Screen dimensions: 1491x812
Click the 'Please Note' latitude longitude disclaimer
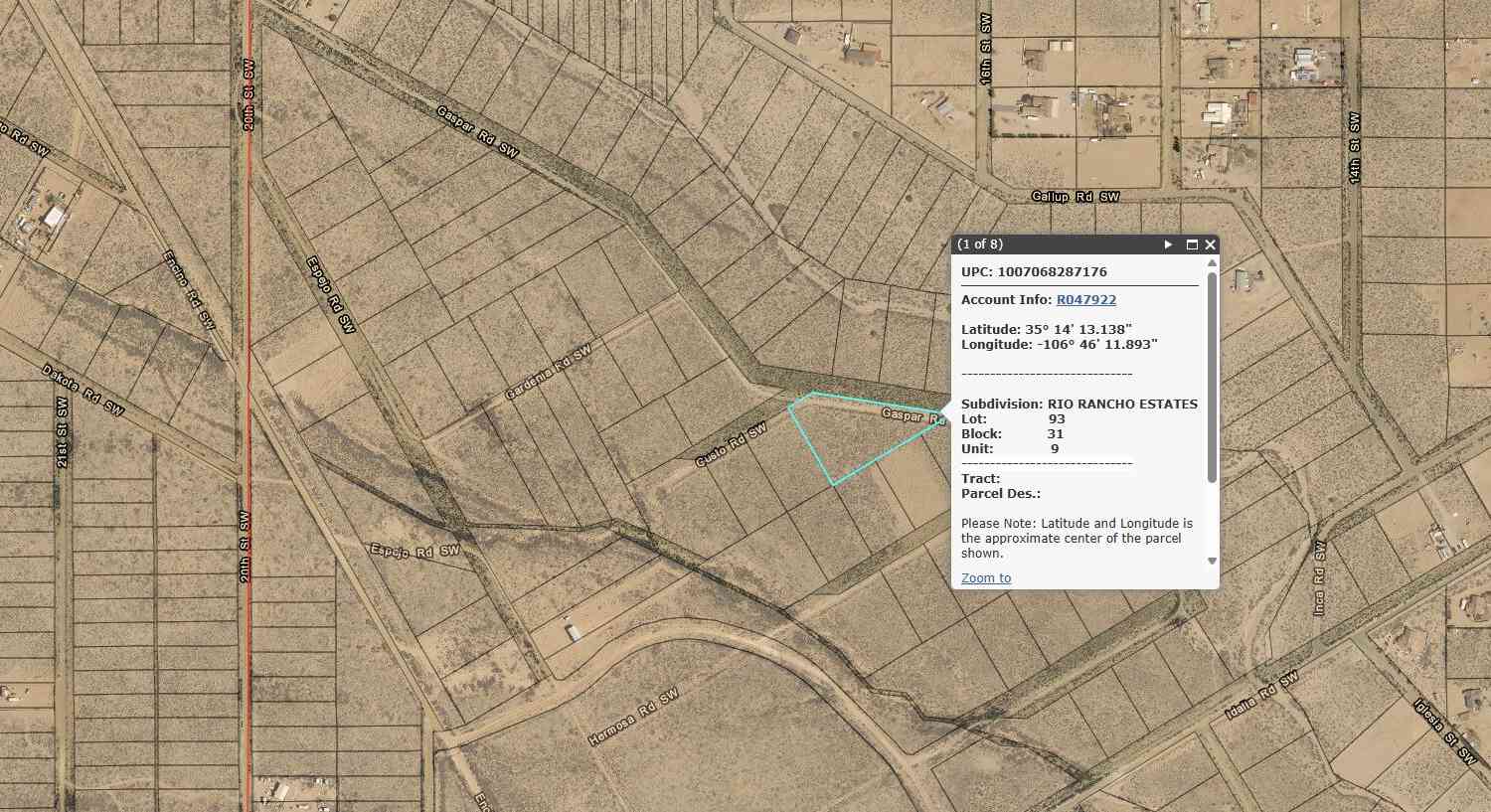[x=1077, y=538]
